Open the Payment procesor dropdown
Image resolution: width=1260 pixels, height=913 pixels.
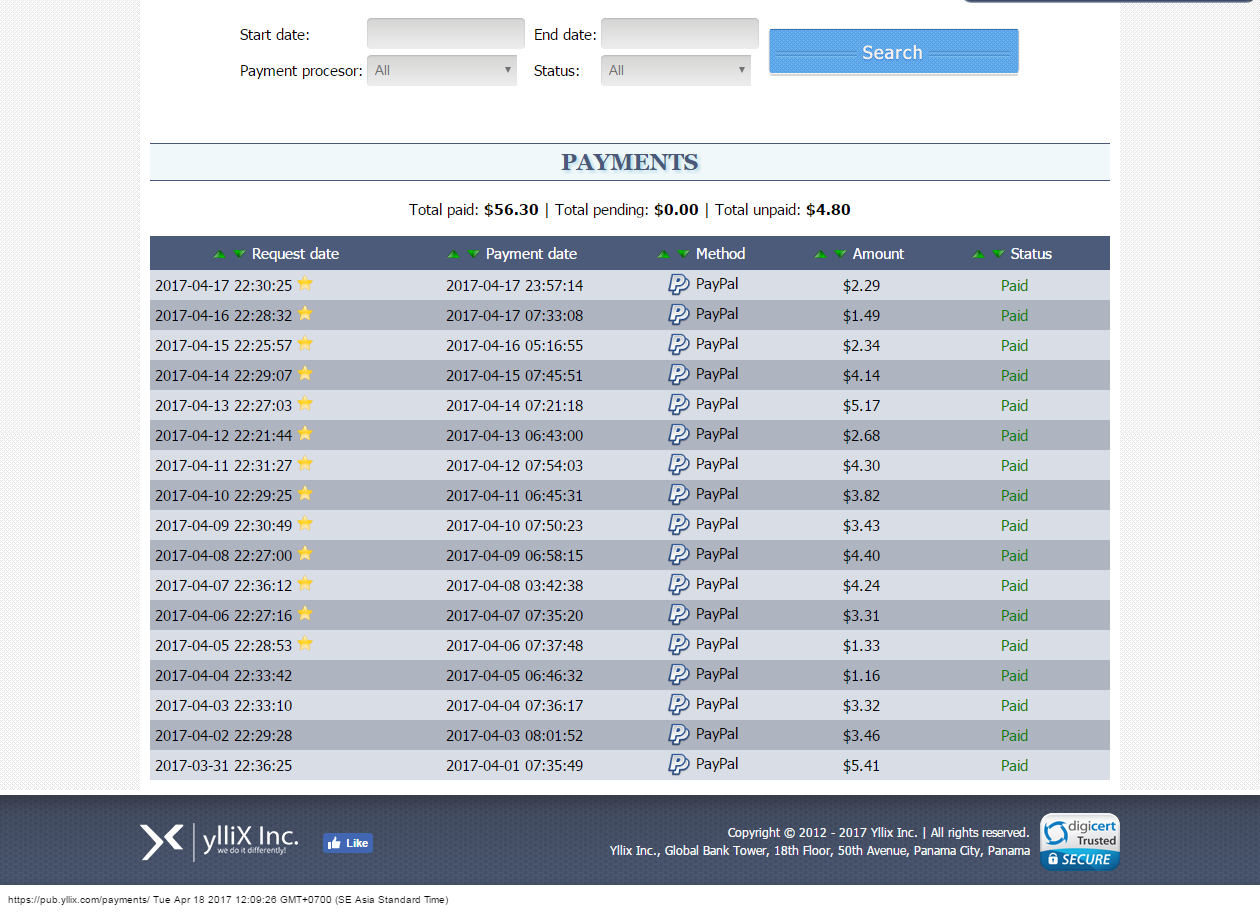[442, 70]
